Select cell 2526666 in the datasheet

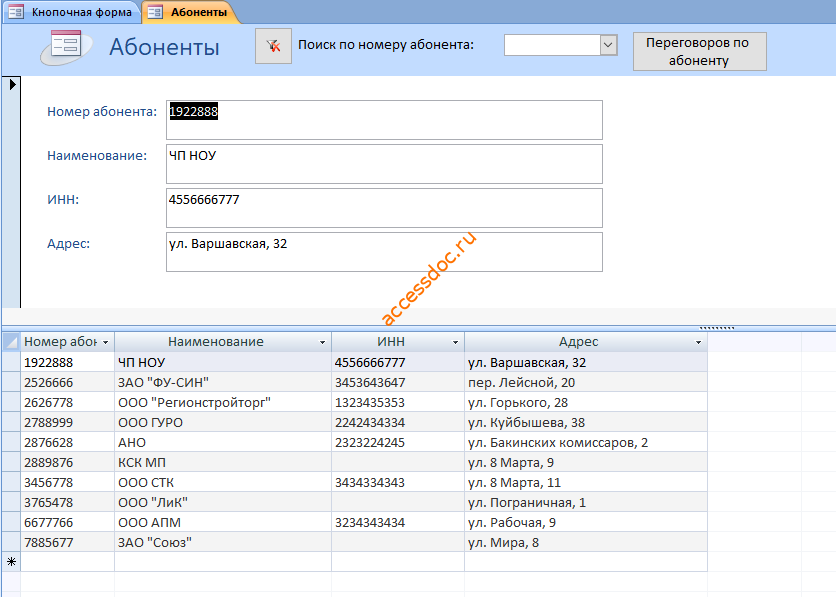[x=68, y=383]
